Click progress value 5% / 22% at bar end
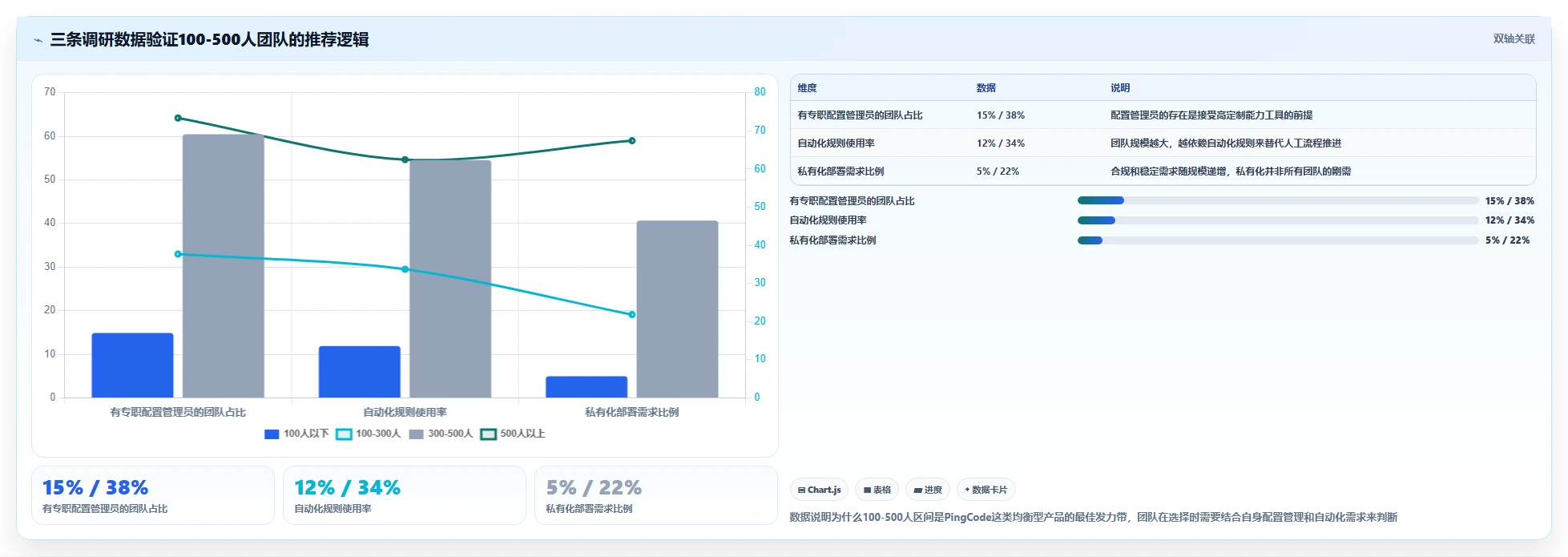This screenshot has height=557, width=1568. click(x=1507, y=240)
